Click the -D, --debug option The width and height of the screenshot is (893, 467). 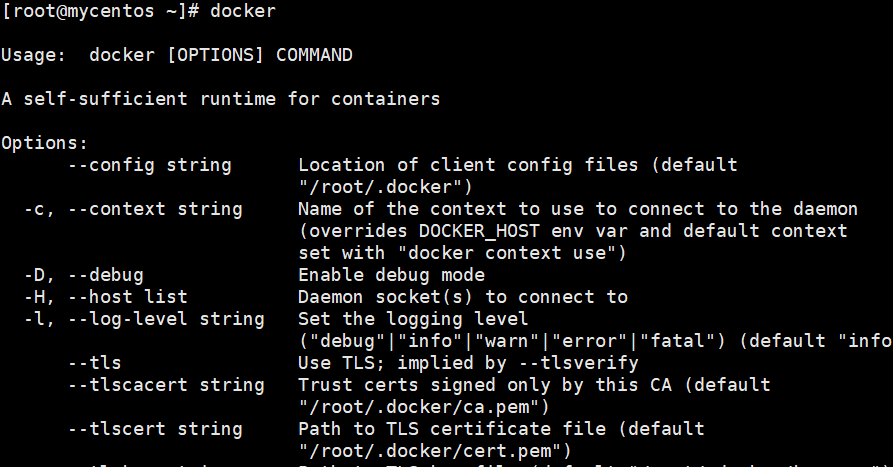(84, 275)
